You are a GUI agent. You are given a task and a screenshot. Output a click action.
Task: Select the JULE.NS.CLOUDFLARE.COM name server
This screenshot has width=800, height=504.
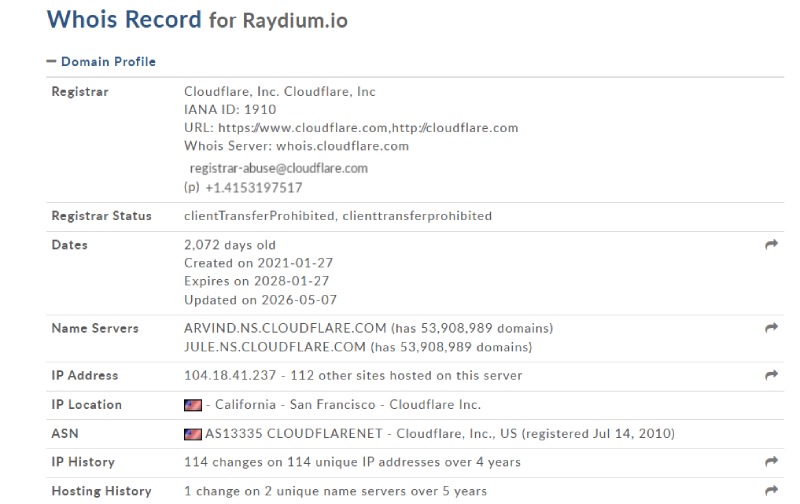pyautogui.click(x=275, y=347)
